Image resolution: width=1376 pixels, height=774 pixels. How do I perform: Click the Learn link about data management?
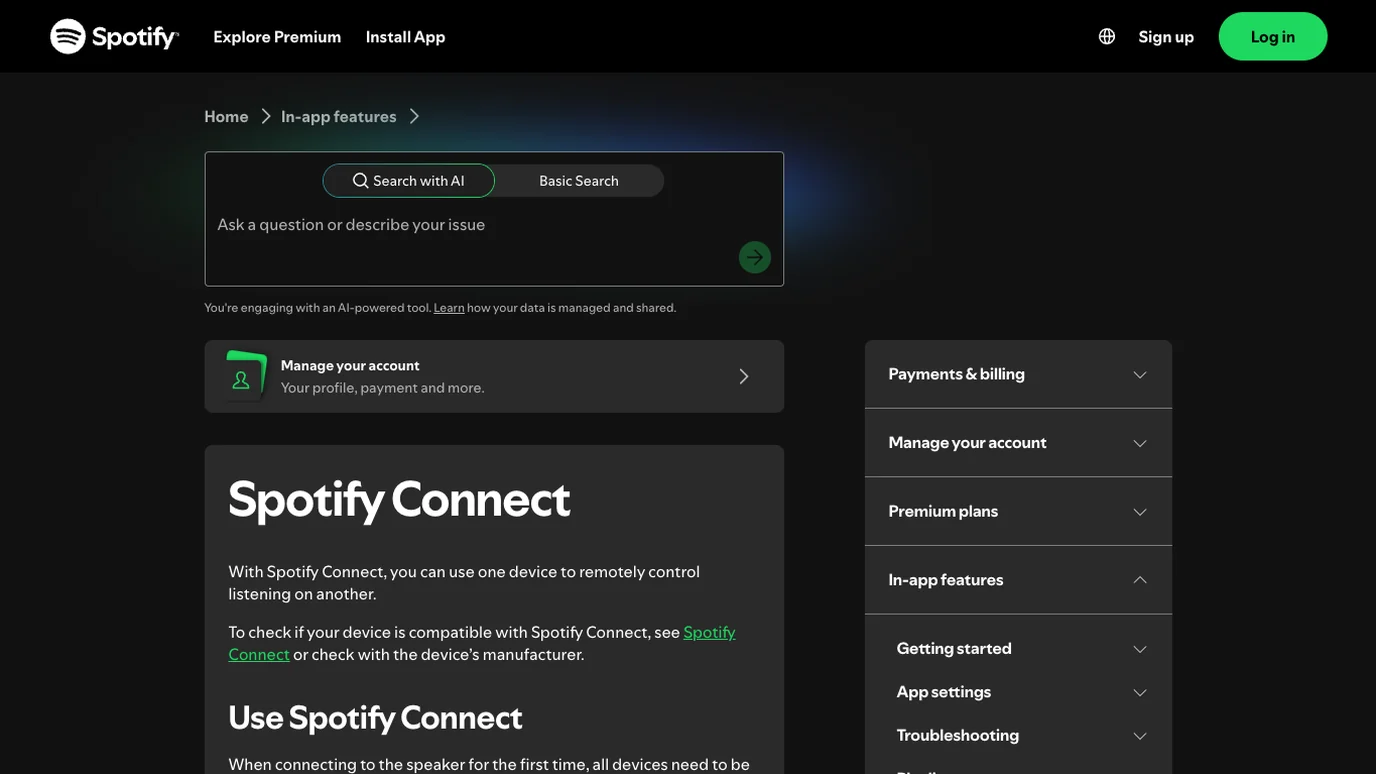[x=449, y=308]
